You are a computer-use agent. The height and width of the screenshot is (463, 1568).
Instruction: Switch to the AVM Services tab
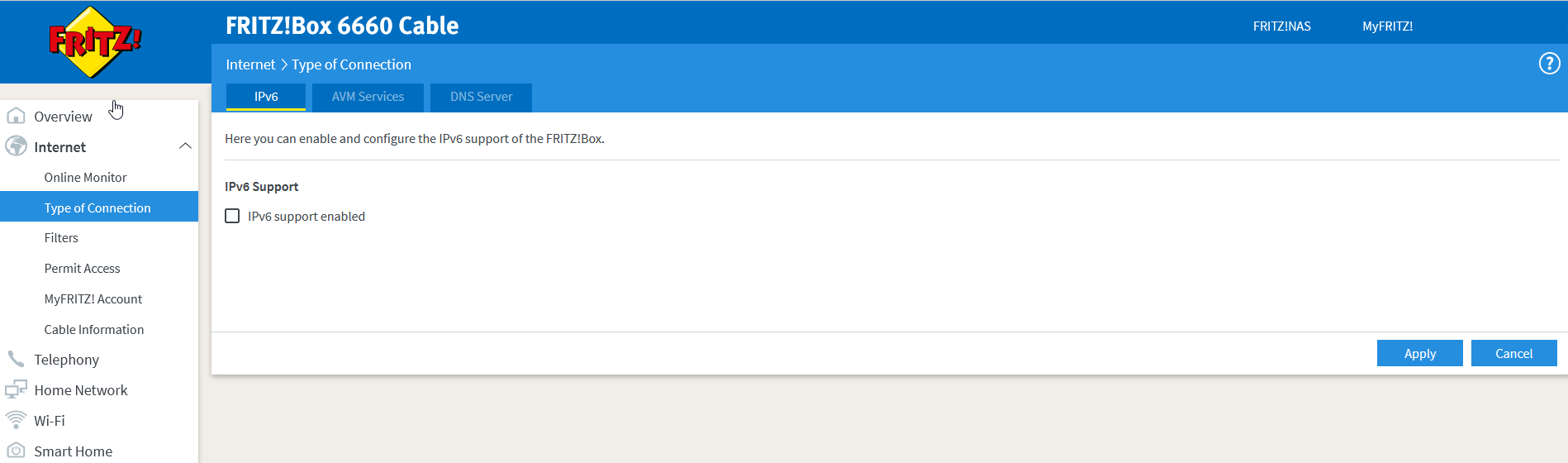tap(368, 97)
